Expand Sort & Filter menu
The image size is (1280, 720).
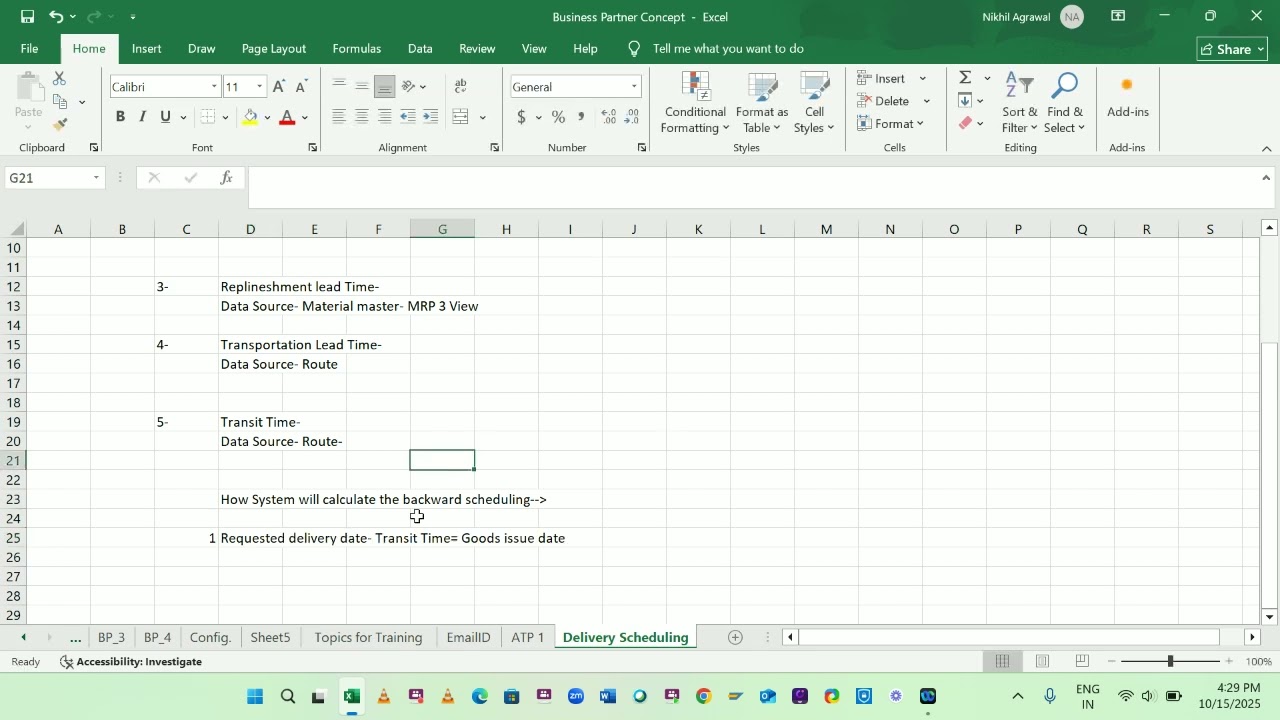pyautogui.click(x=1020, y=103)
